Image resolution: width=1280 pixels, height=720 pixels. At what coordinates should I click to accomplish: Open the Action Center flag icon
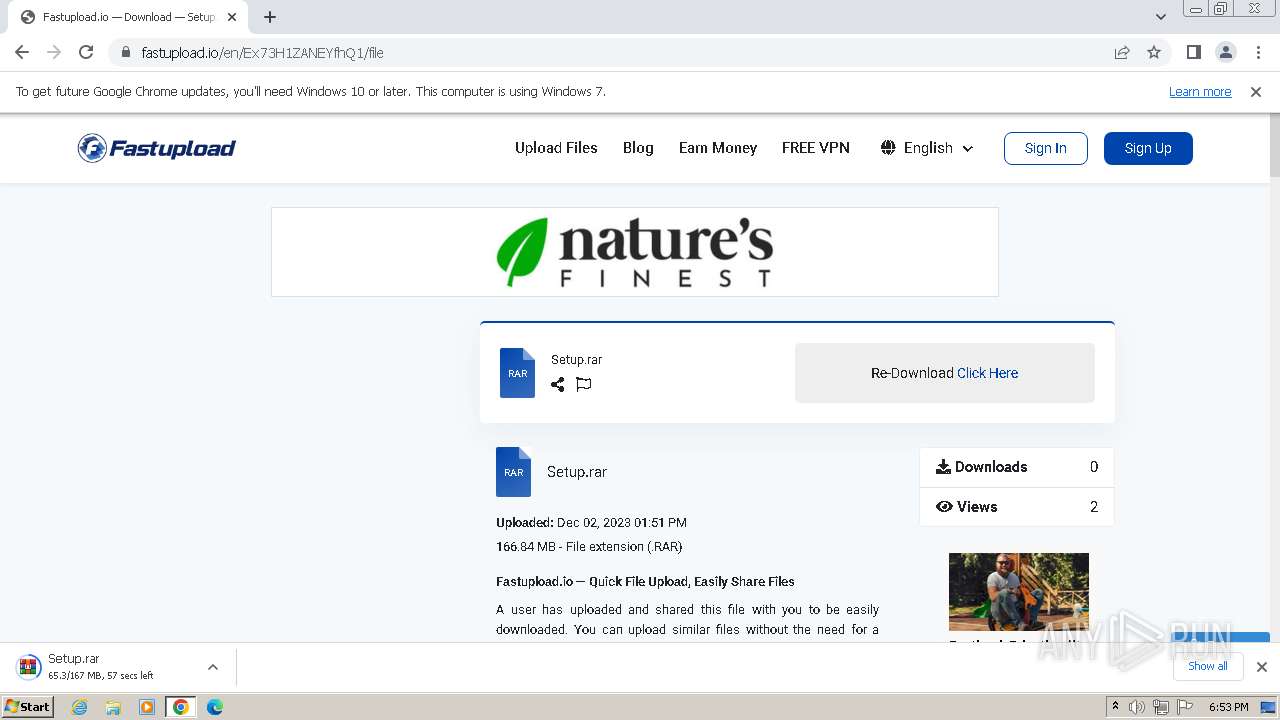point(1184,707)
